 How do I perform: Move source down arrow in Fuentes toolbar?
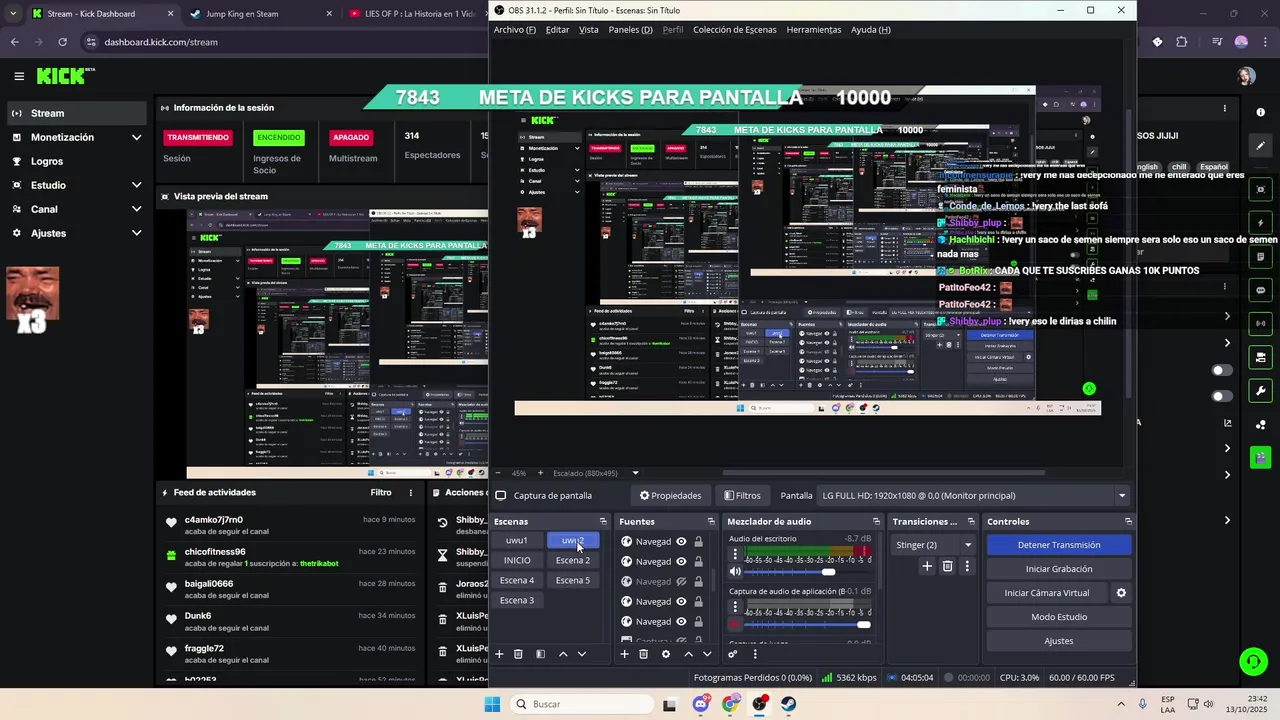click(x=707, y=654)
